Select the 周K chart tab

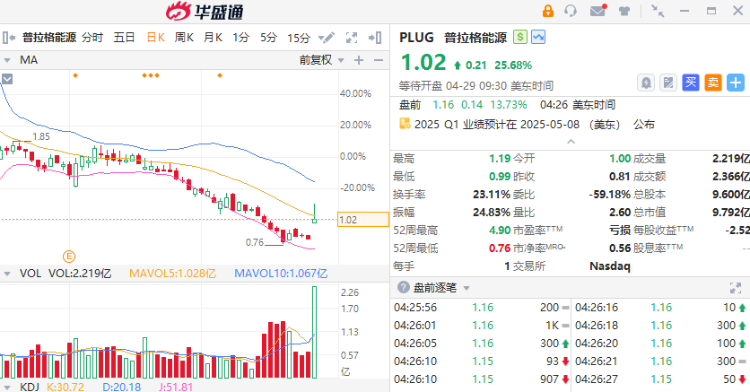[x=184, y=37]
